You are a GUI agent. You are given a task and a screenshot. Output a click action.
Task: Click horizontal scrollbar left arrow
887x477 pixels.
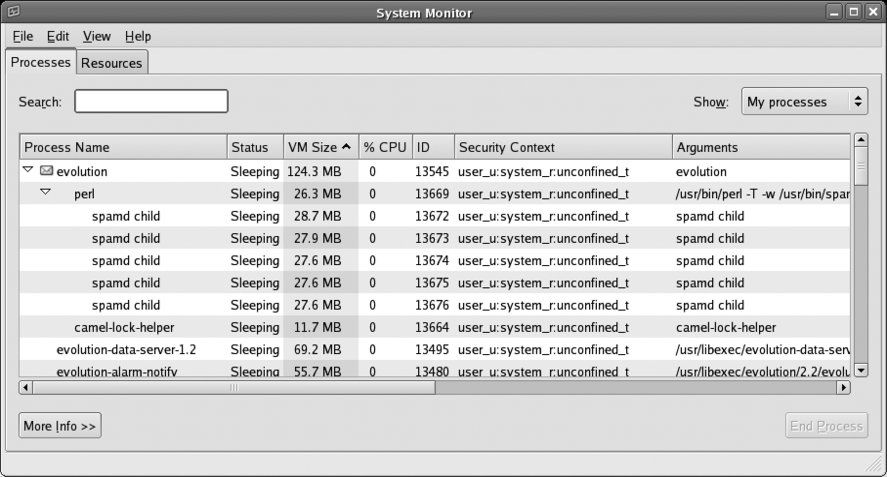pos(25,388)
